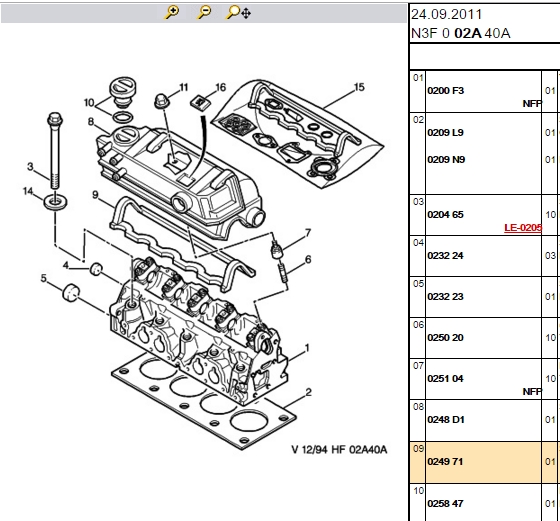Screen dimensions: 560x521
Task: Click the NFP note in row 01
Action: coord(532,104)
